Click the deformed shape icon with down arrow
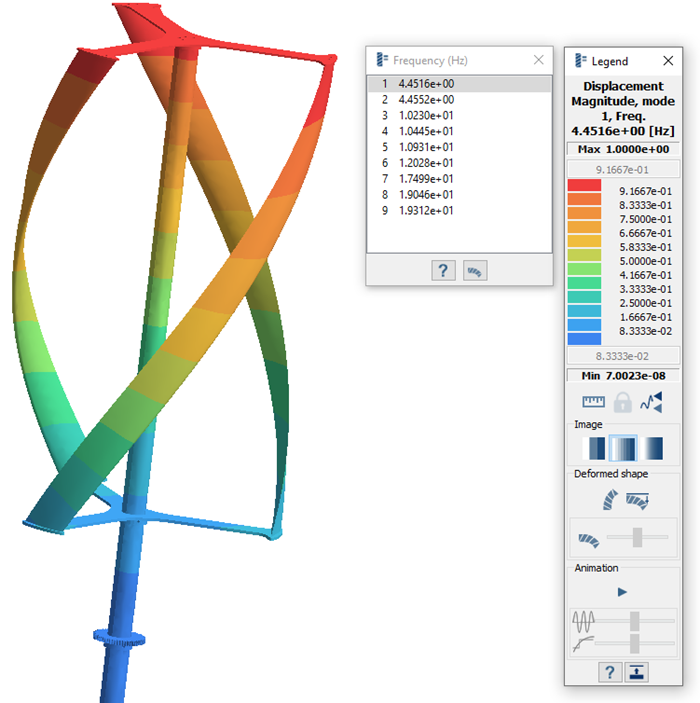 point(637,500)
